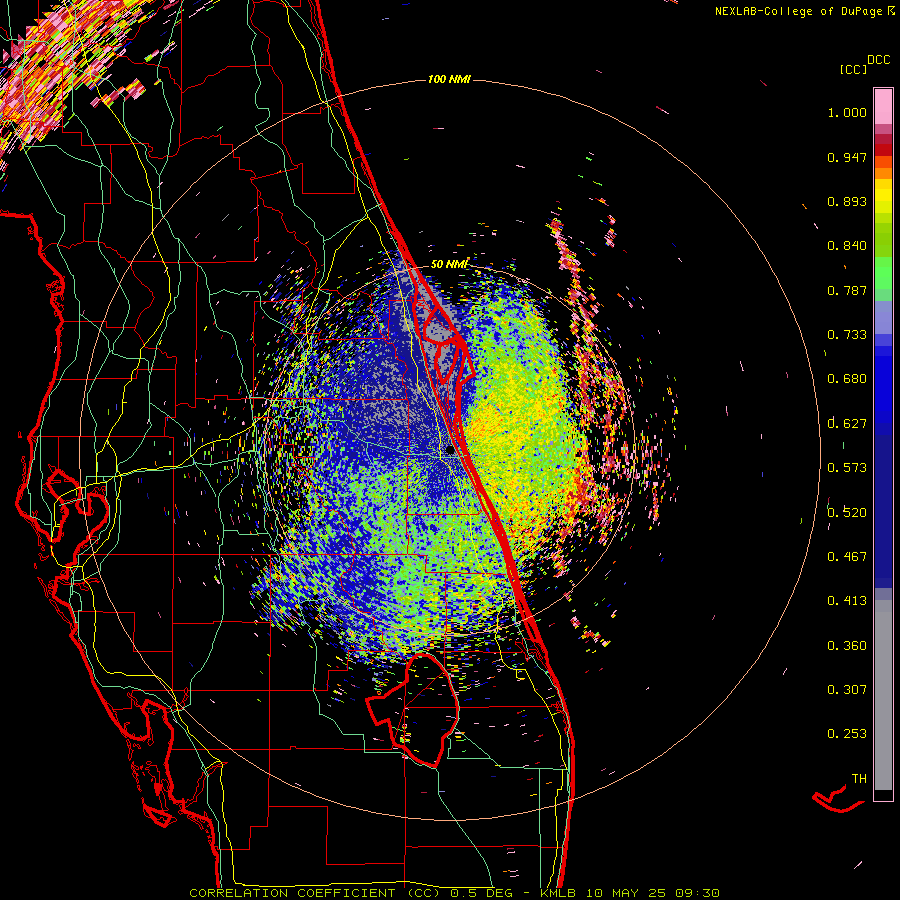Image resolution: width=900 pixels, height=900 pixels.
Task: Click the 0.787 value on the color scale
Action: [x=847, y=290]
